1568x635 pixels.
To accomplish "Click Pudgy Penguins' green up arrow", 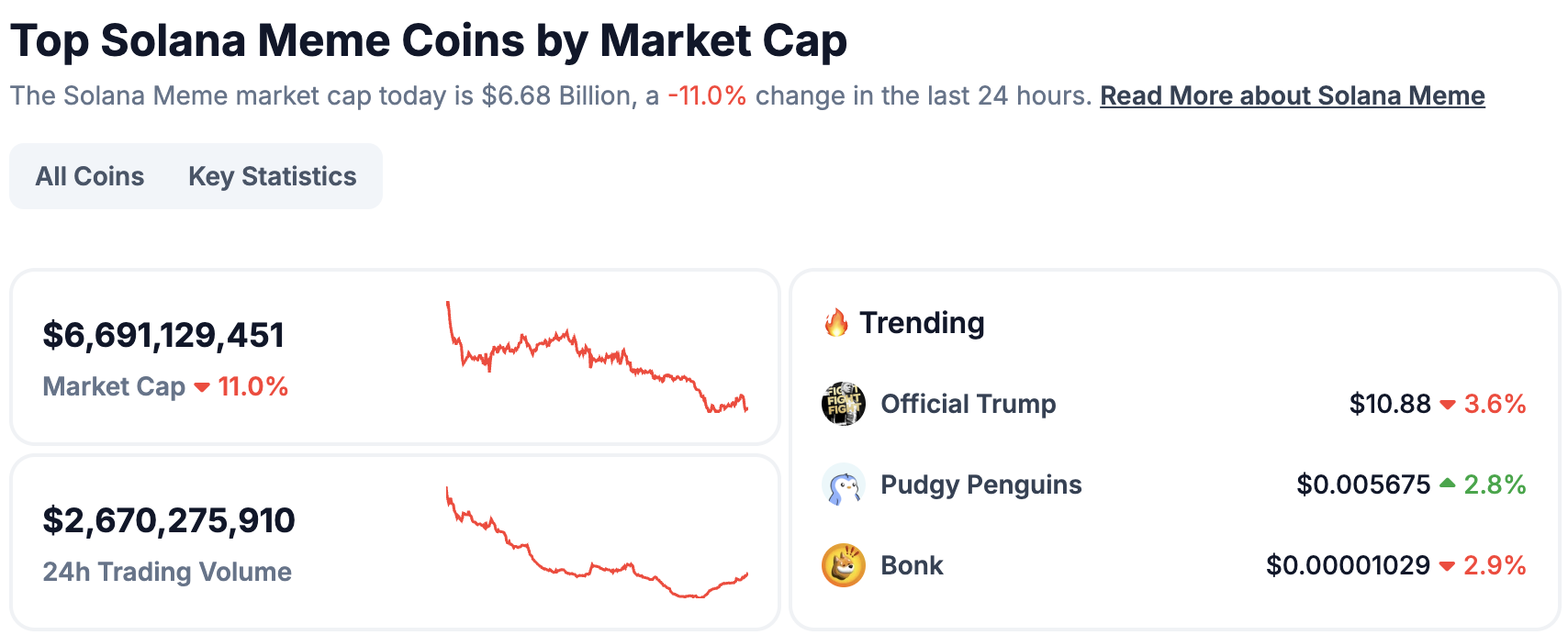I will tap(1448, 484).
